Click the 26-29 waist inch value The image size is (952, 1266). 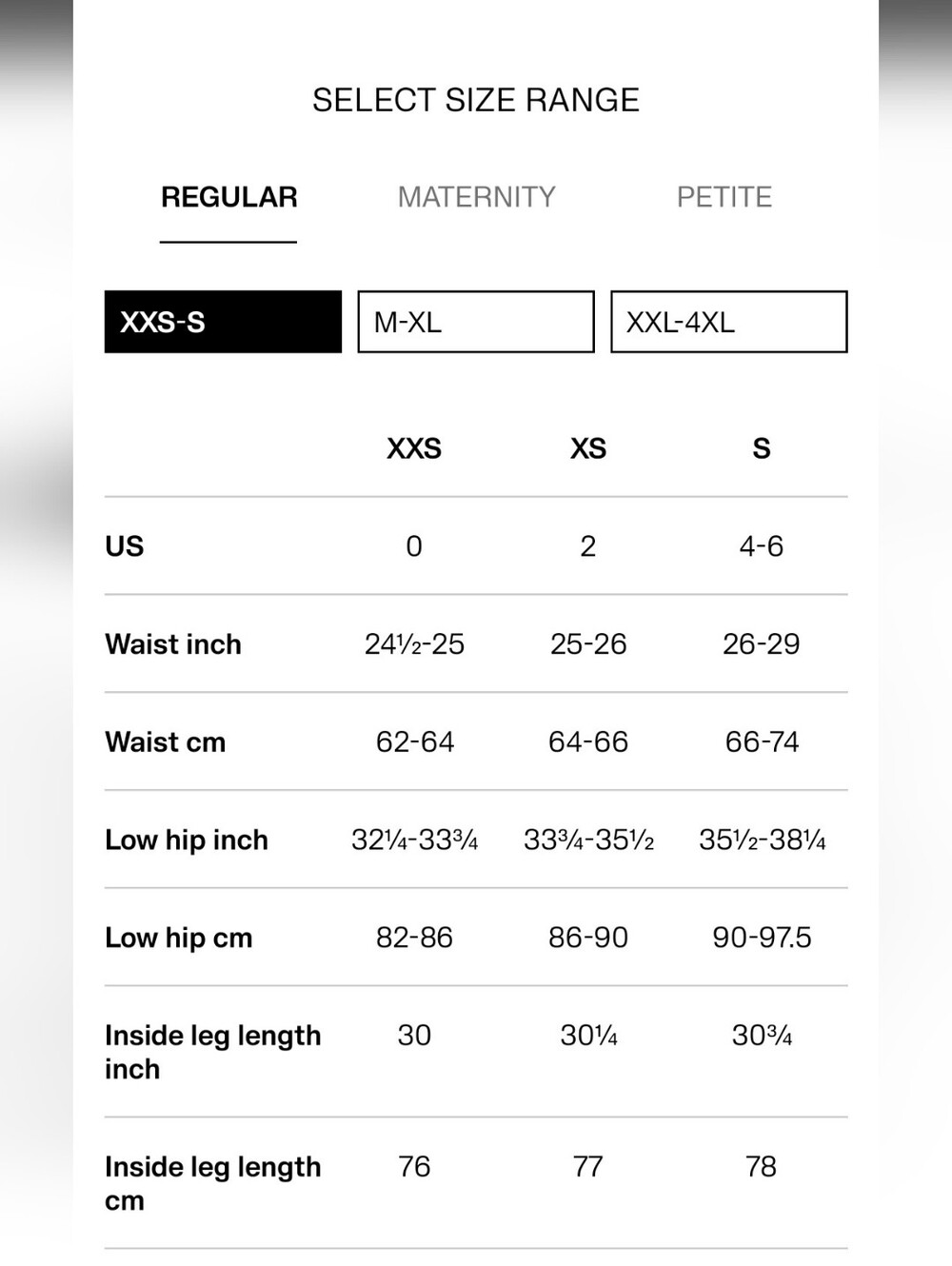tap(762, 644)
